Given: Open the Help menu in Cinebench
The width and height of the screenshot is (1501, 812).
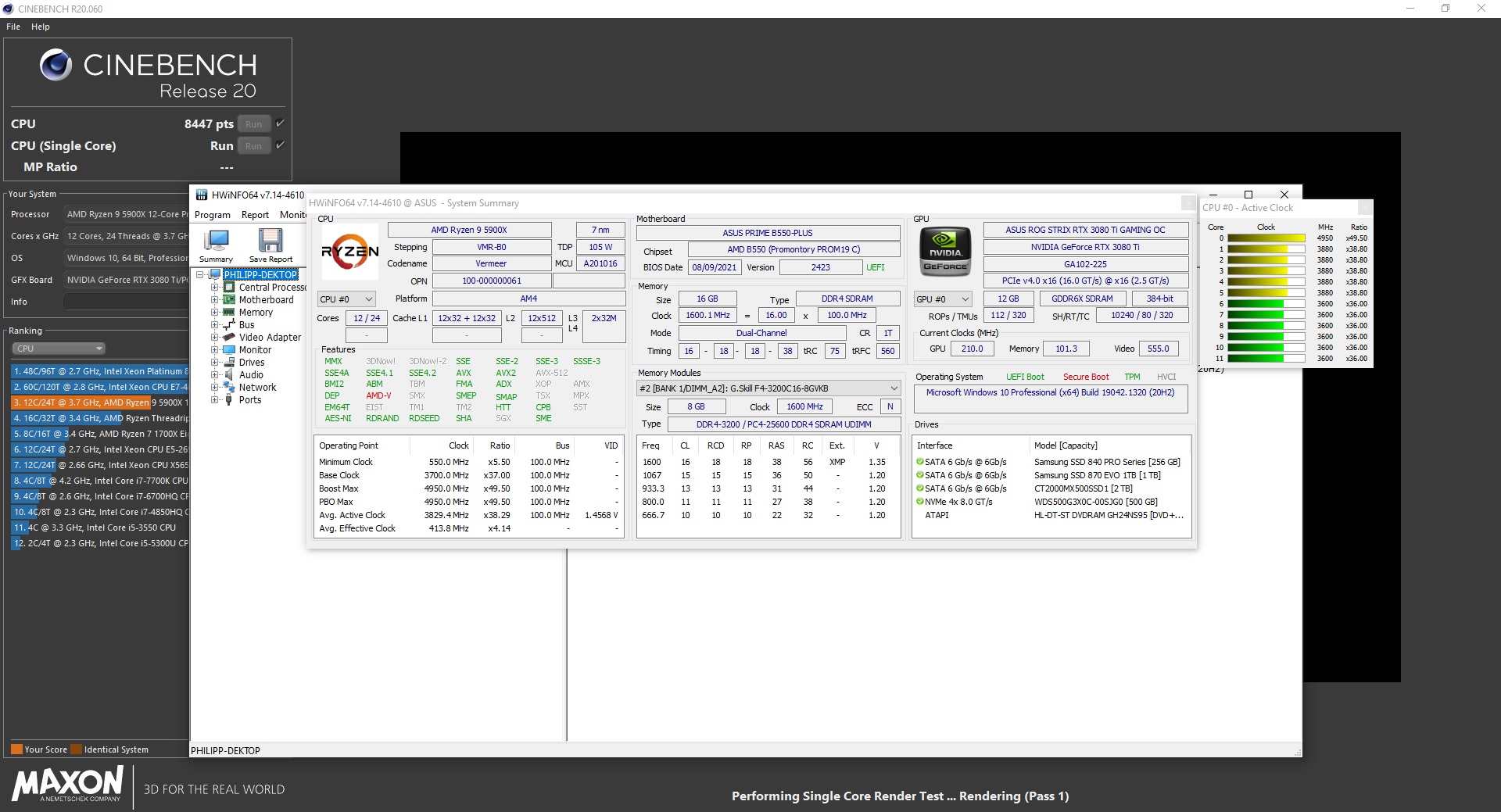Looking at the screenshot, I should 41,27.
